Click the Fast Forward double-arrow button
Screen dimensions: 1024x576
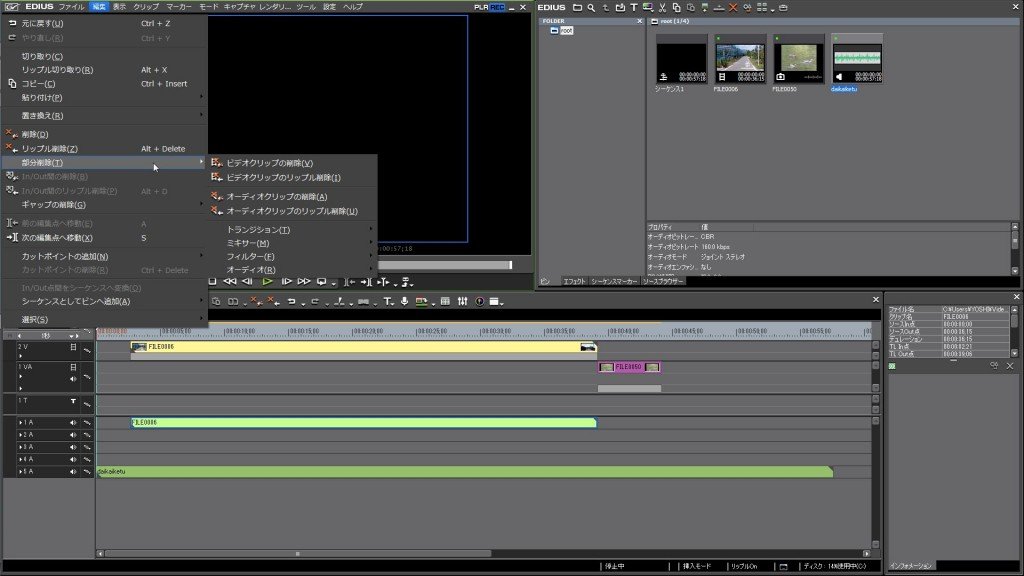pyautogui.click(x=304, y=281)
